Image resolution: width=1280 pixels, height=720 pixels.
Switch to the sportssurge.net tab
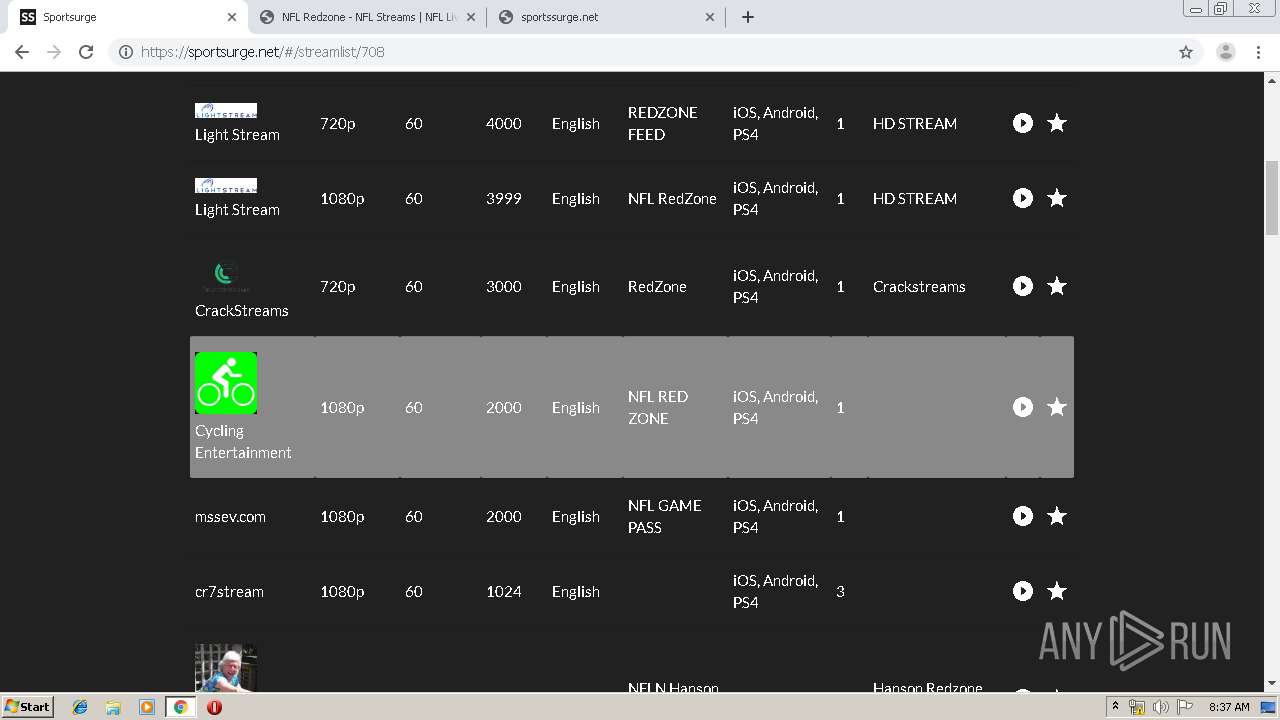[x=606, y=17]
